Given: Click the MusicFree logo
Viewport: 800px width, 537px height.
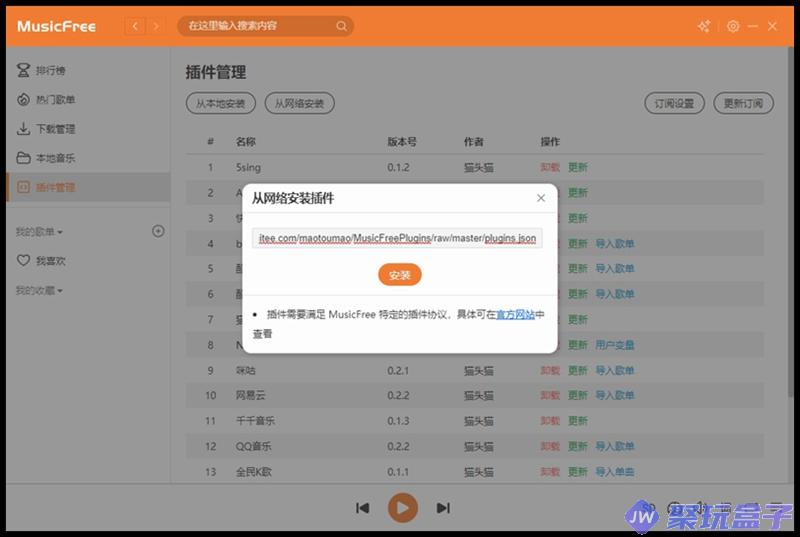Looking at the screenshot, I should tap(56, 26).
